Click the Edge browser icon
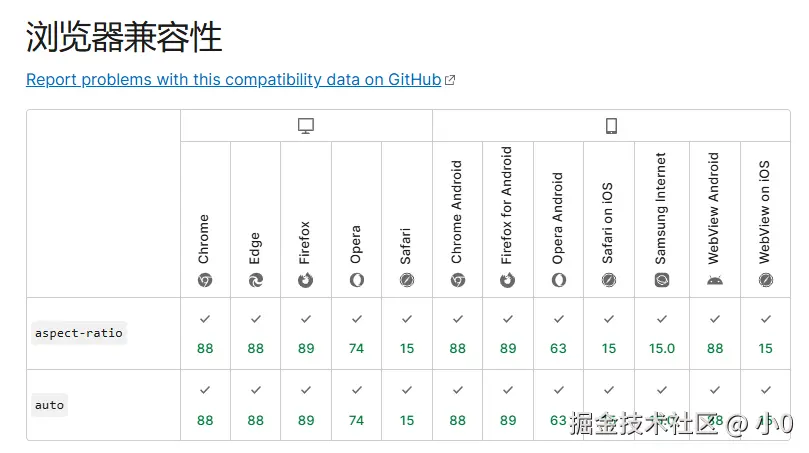The width and height of the screenshot is (809, 453). (x=256, y=281)
